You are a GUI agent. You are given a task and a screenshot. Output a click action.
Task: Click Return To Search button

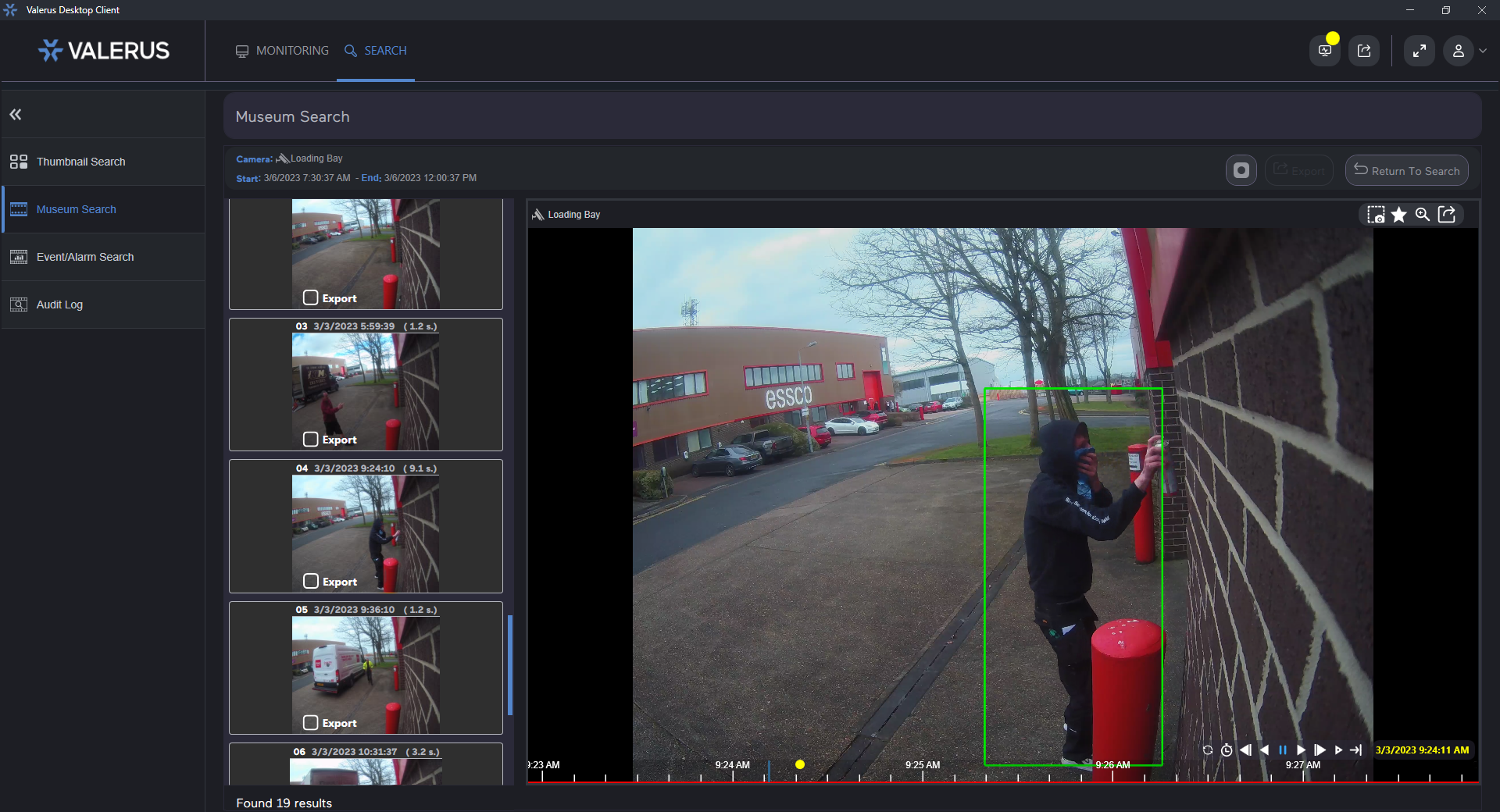(1406, 170)
